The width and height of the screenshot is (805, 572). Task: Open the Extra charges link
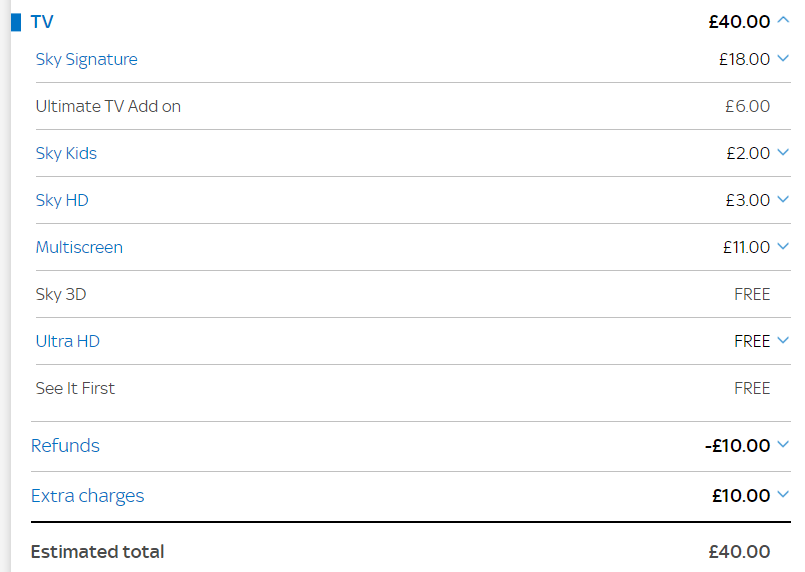coord(87,496)
